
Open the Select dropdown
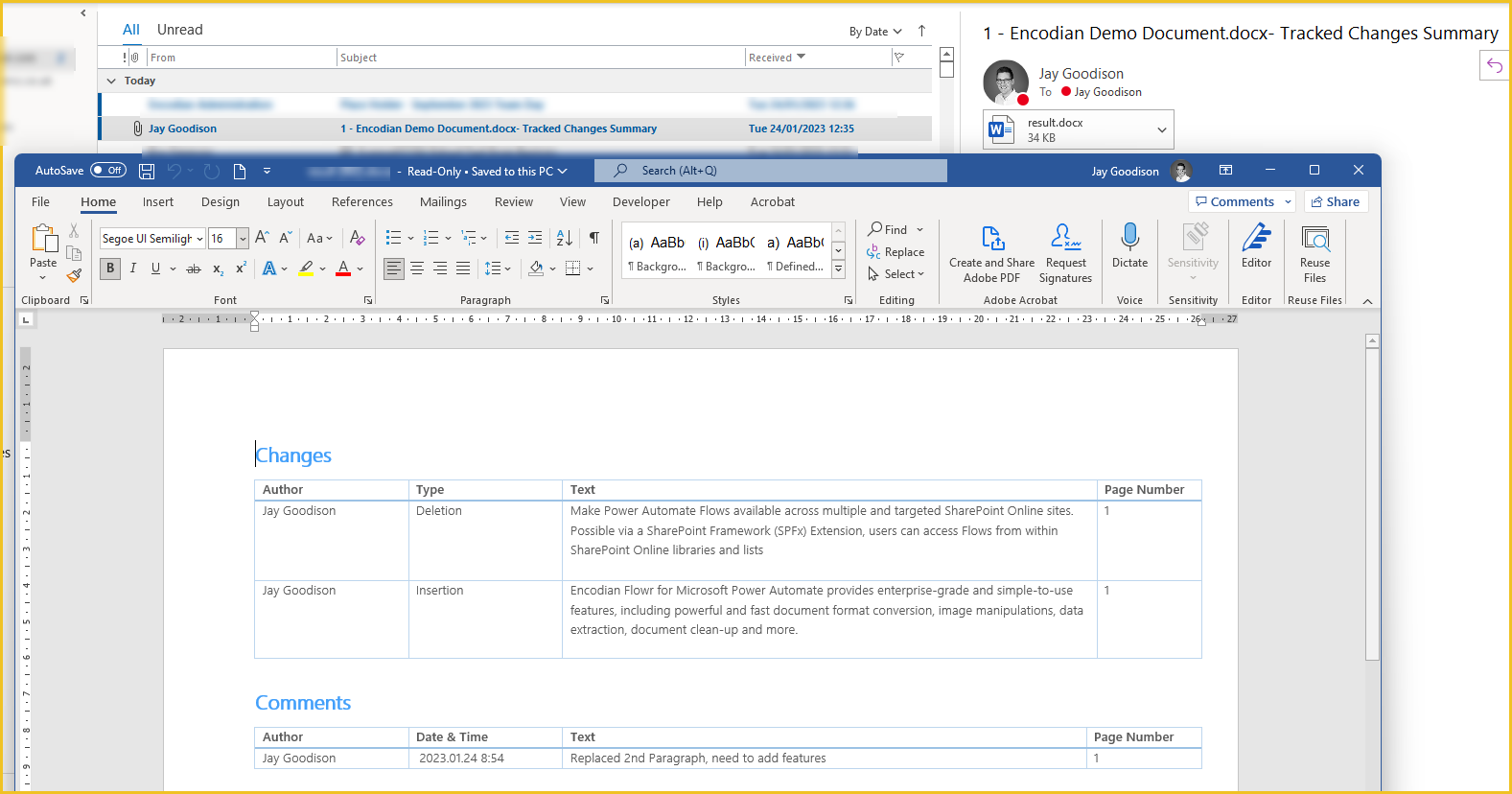click(896, 274)
